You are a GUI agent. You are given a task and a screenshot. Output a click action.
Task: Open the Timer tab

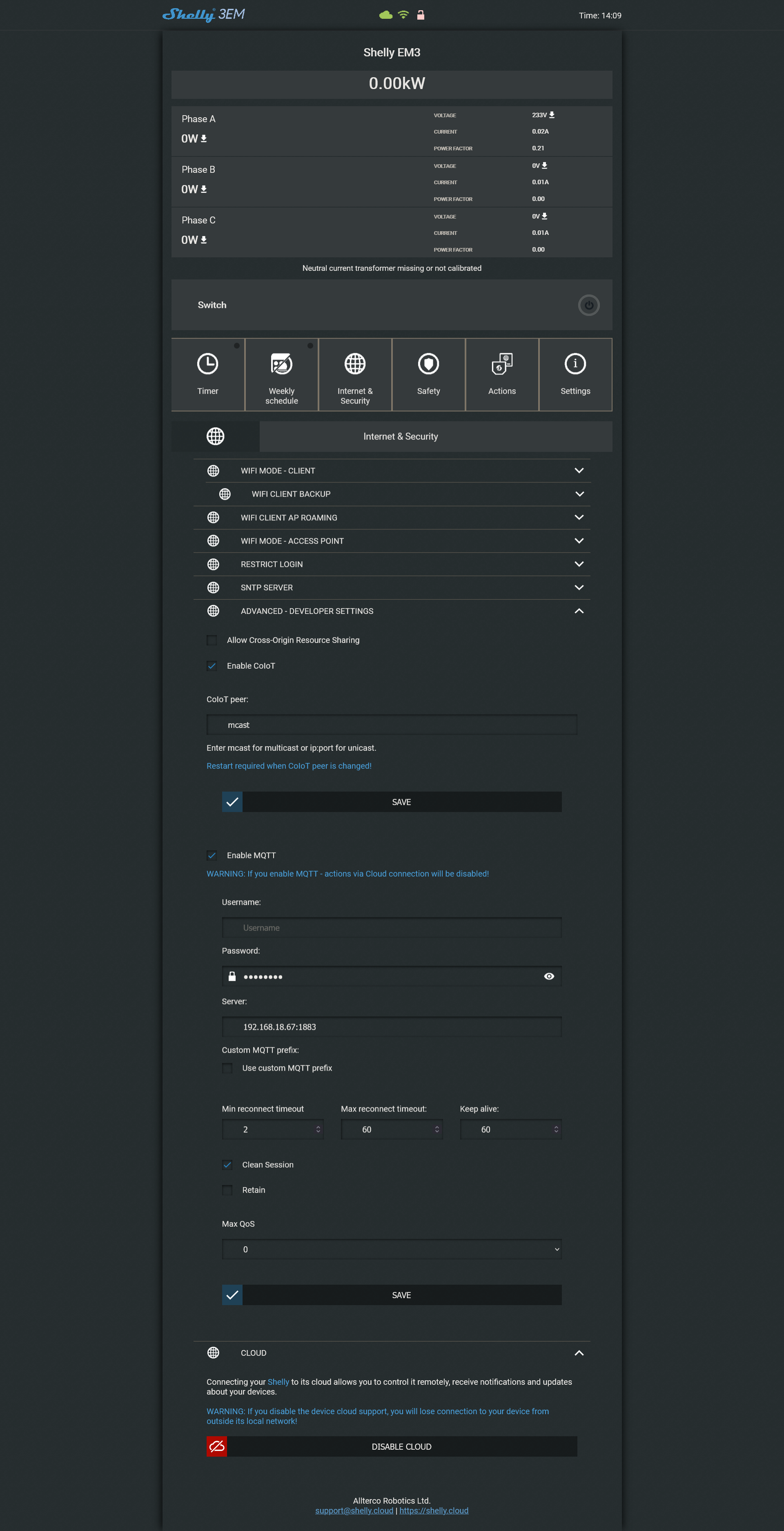coord(208,375)
